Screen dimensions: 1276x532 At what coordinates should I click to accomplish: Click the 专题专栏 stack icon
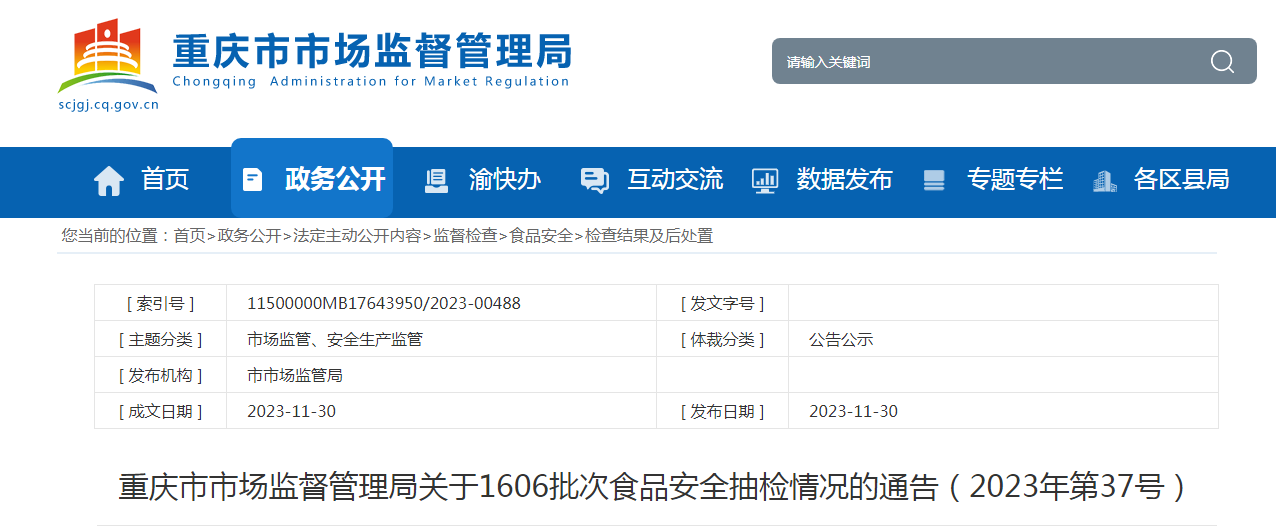pos(934,180)
